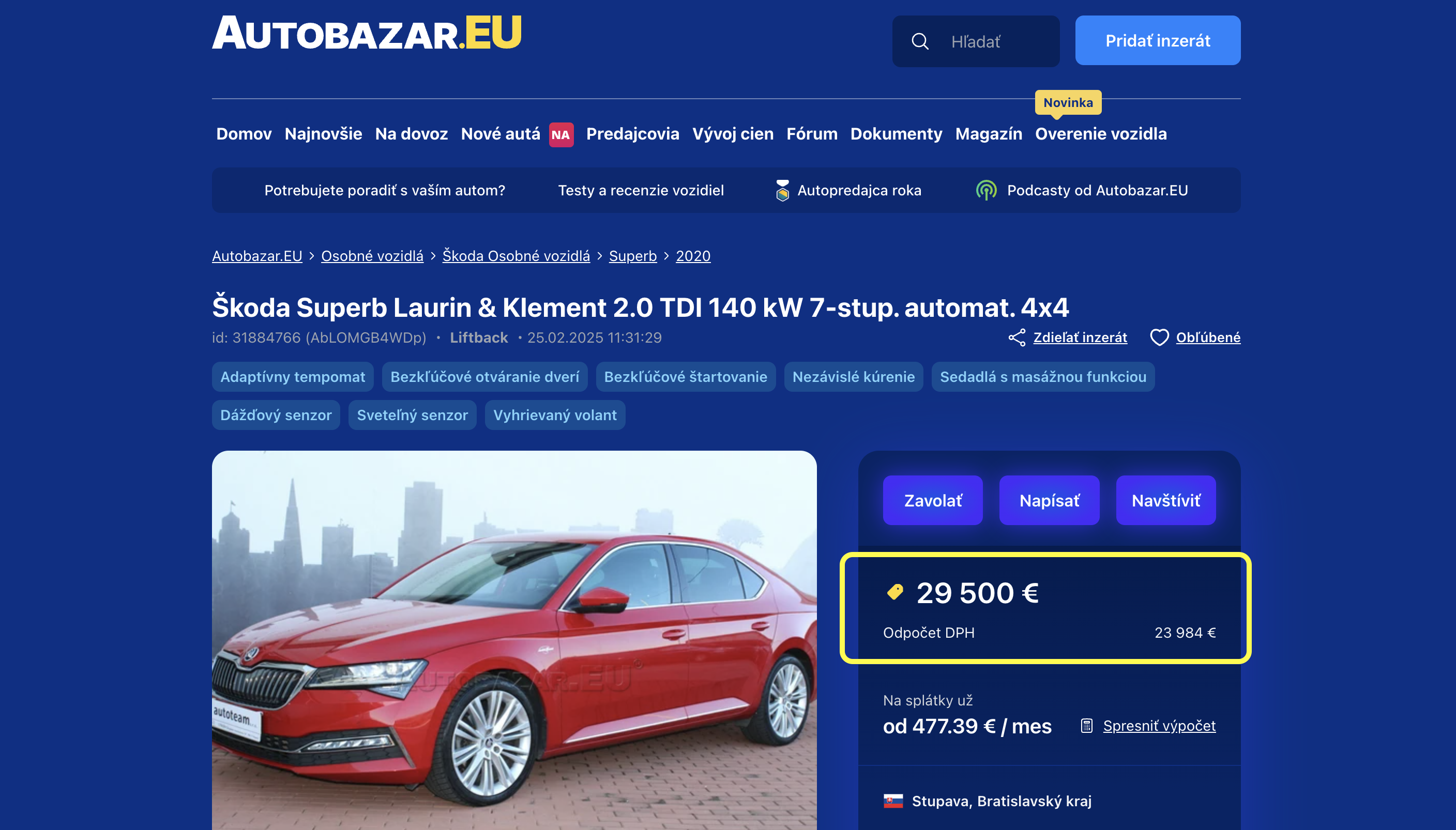Click the Spresniť výpočet link
The image size is (1456, 830).
point(1159,726)
